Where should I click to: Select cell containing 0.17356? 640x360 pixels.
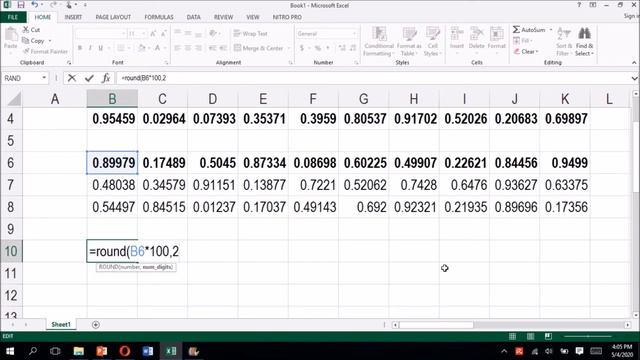[x=565, y=207]
